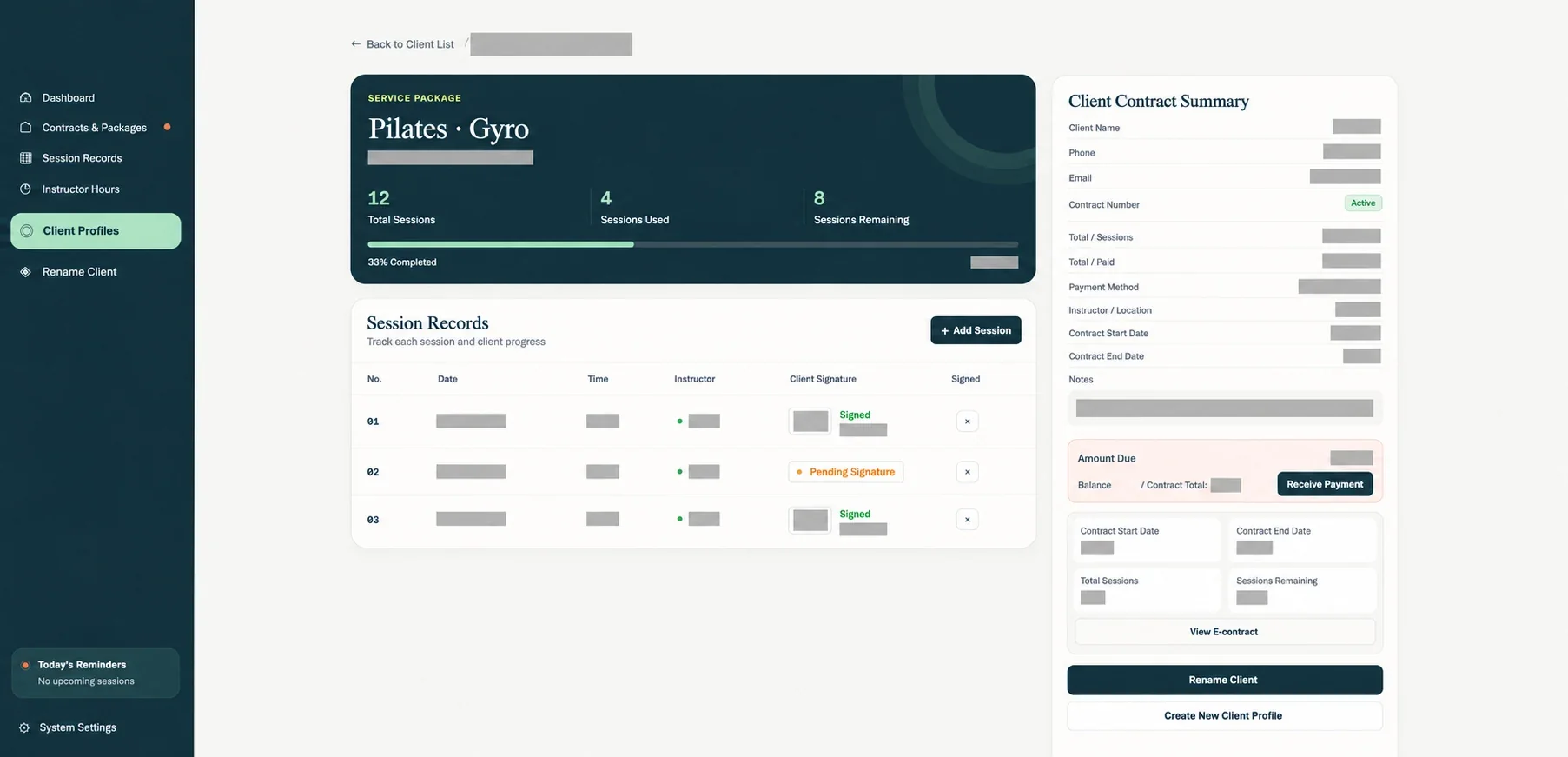Click the Dashboard home icon in sidebar
This screenshot has width=1568, height=757.
click(x=26, y=97)
